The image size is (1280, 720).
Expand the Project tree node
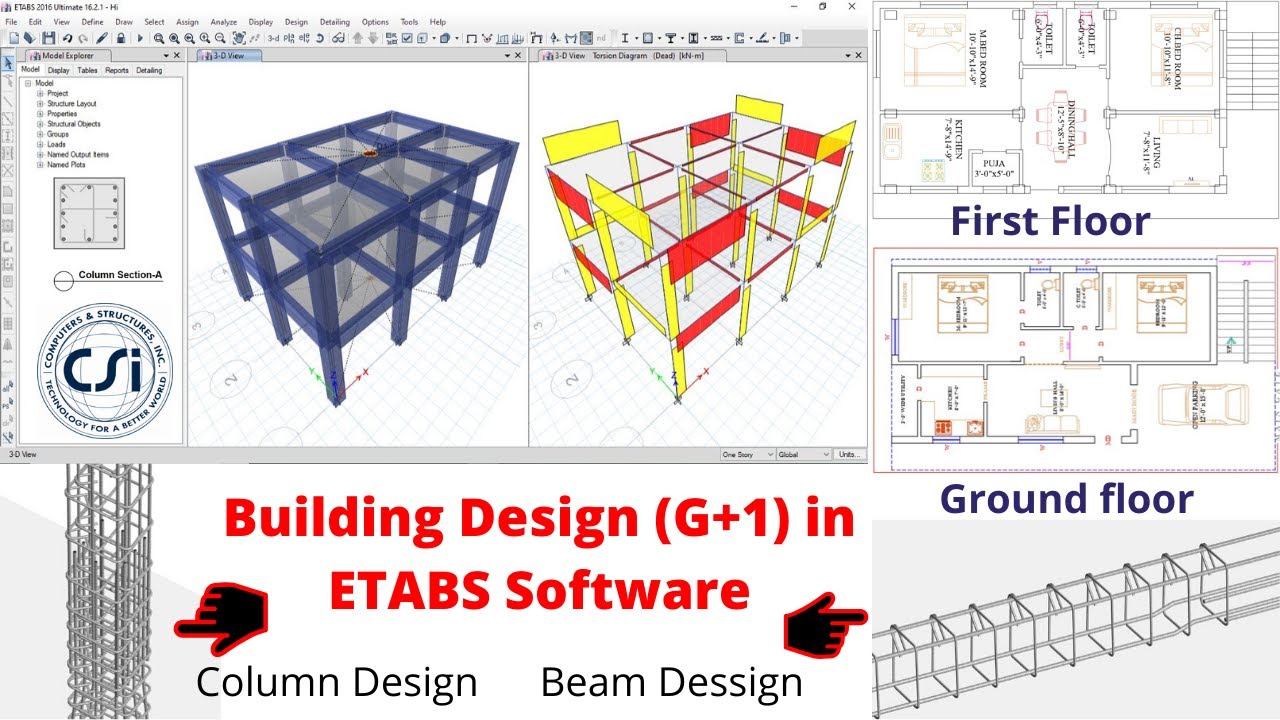41,93
